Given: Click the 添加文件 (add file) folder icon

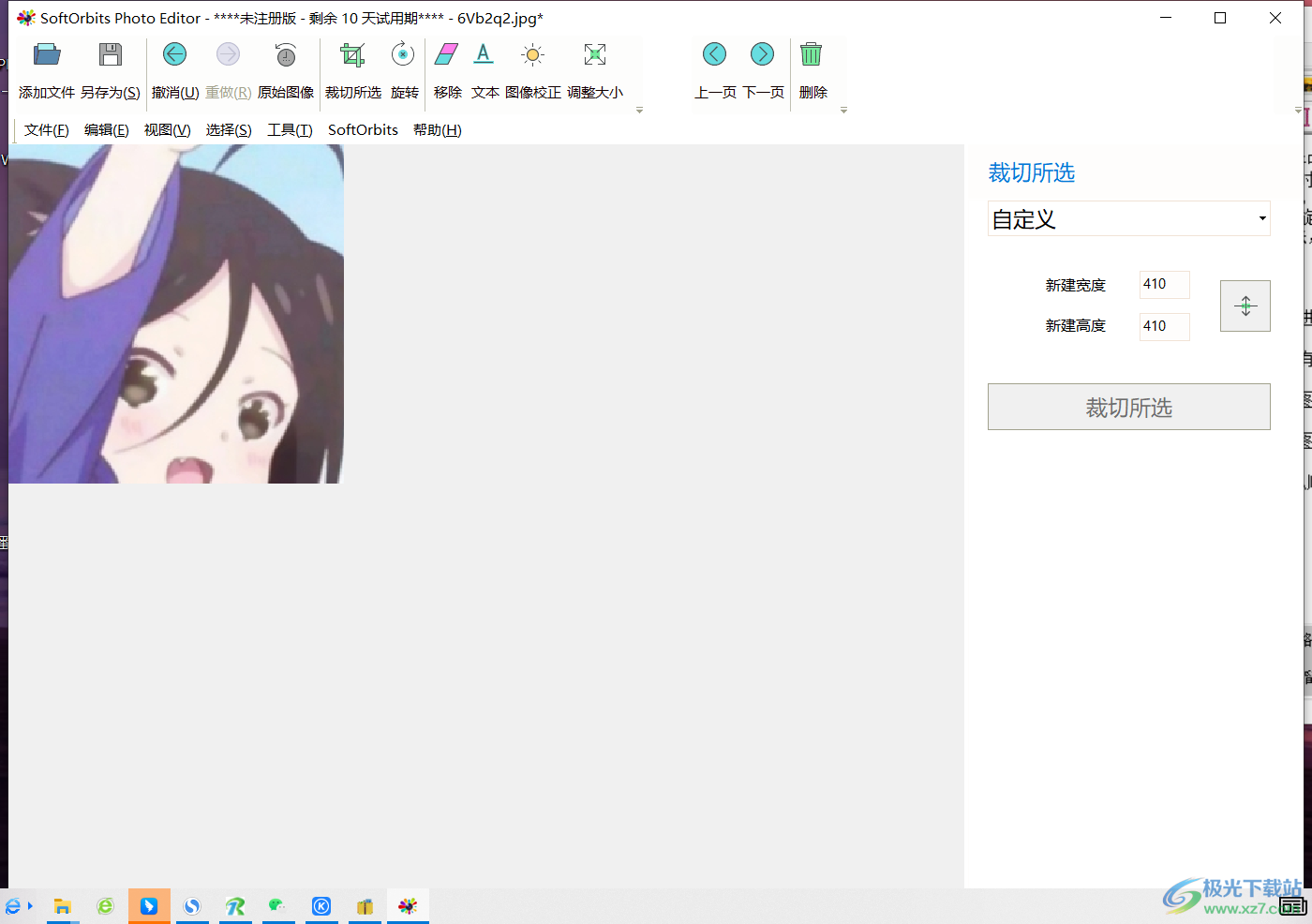Looking at the screenshot, I should [47, 54].
